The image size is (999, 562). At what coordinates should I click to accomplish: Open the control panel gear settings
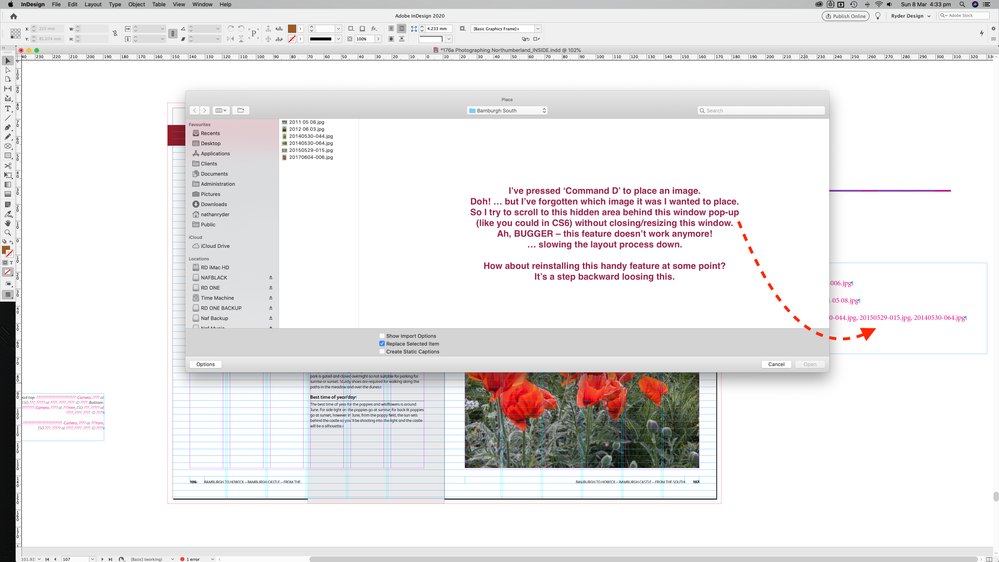pyautogui.click(x=993, y=29)
